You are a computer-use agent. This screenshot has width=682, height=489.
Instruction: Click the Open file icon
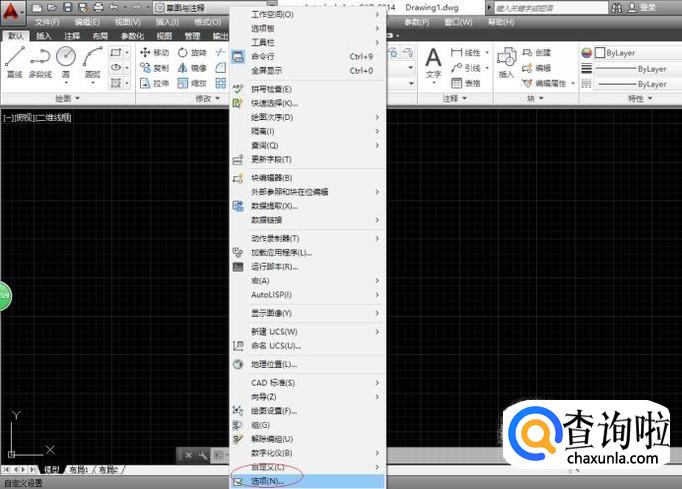(52, 7)
